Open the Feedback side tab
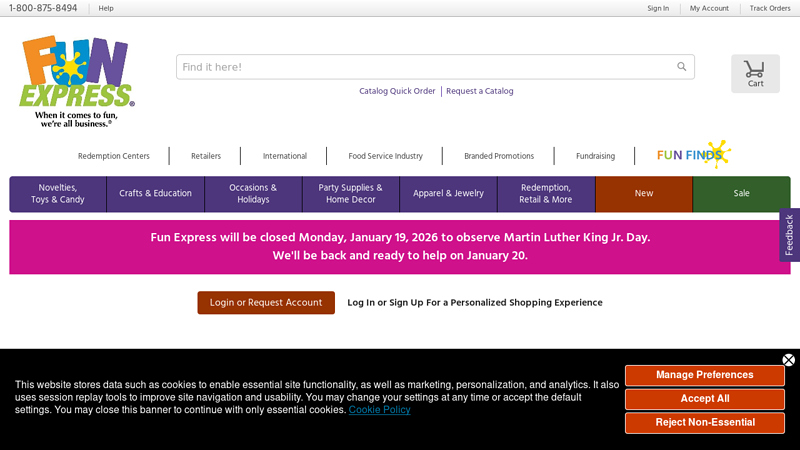The image size is (800, 450). (x=789, y=235)
